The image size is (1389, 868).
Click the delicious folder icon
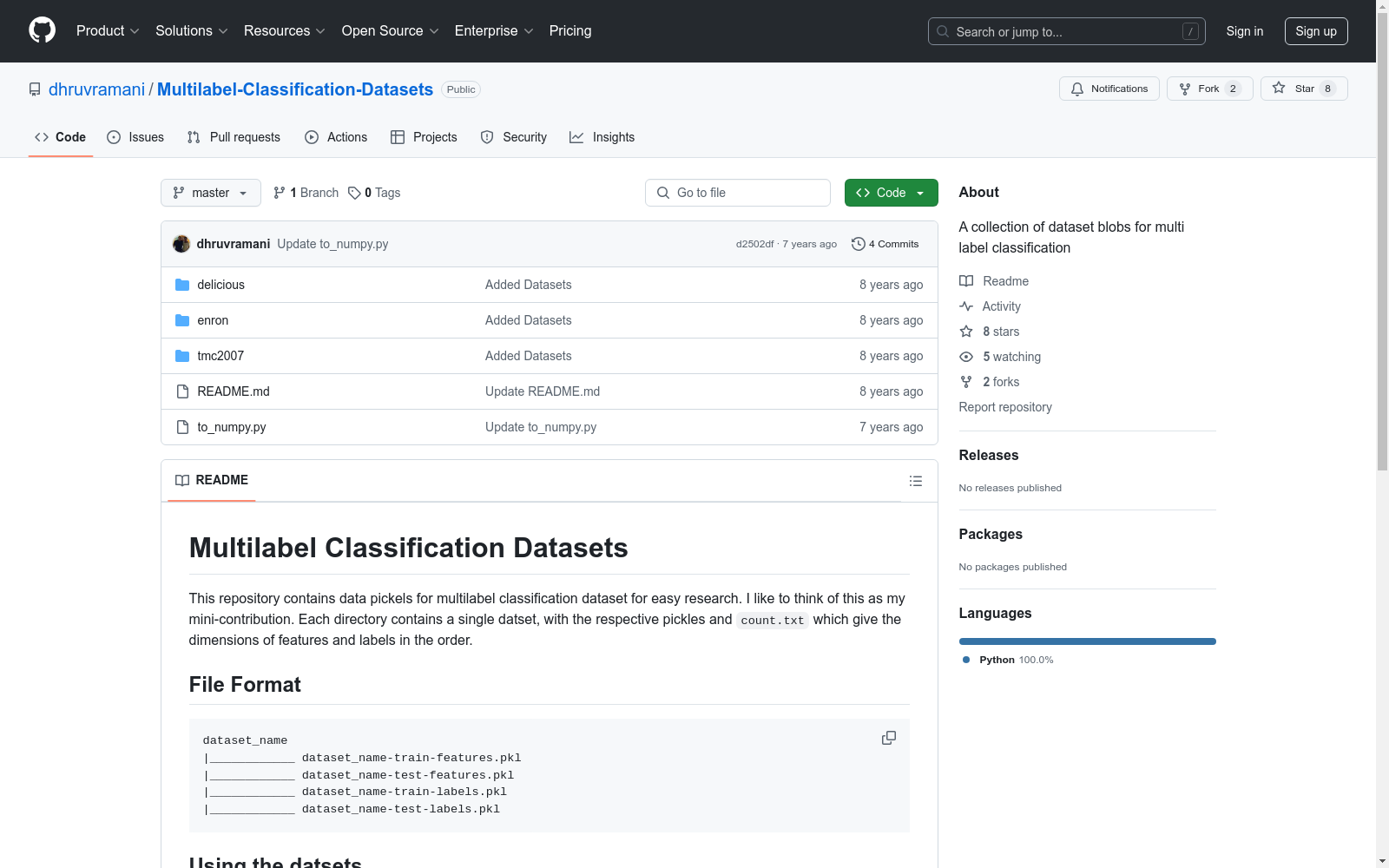point(182,284)
